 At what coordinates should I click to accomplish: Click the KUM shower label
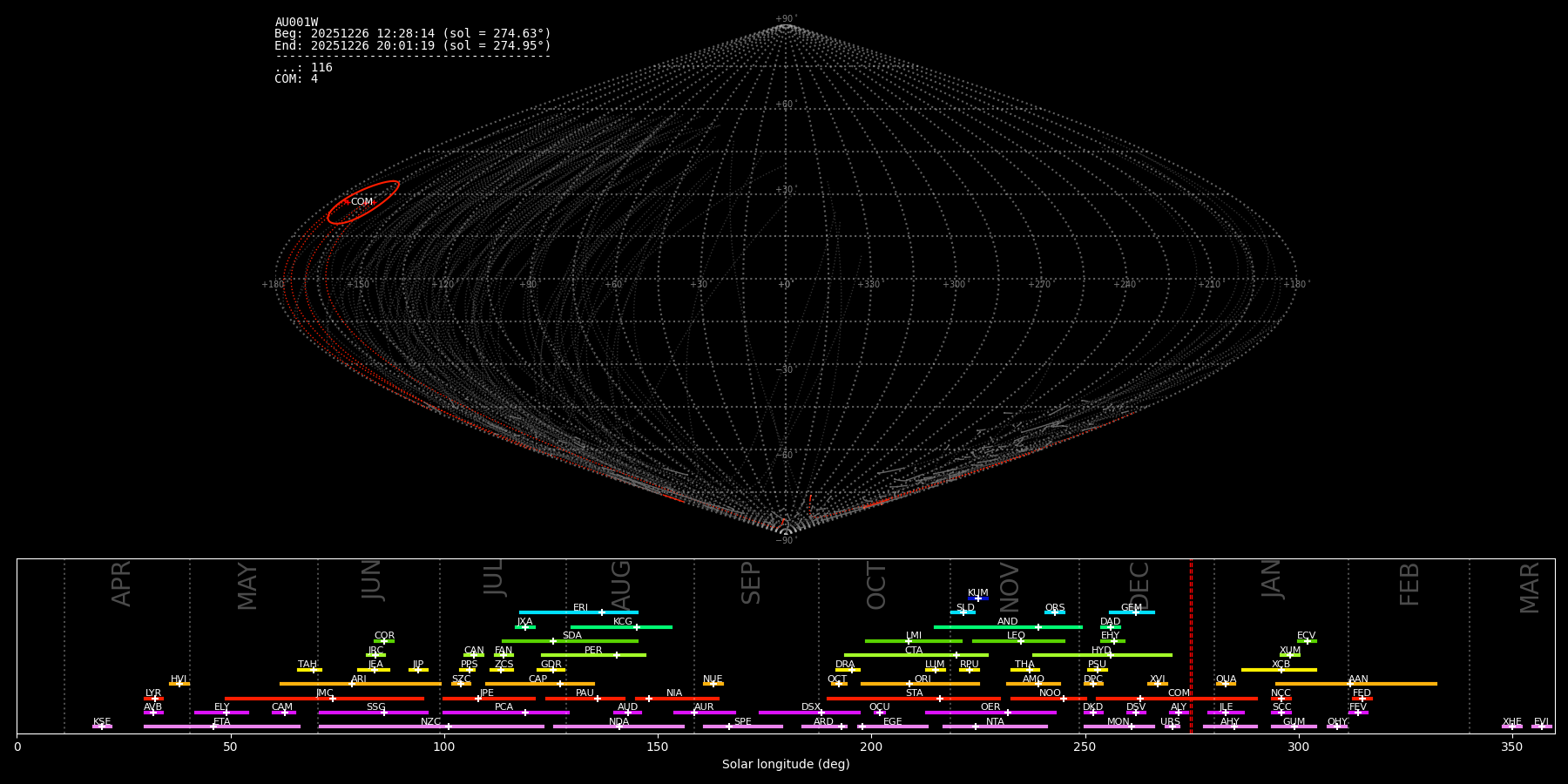pos(978,593)
